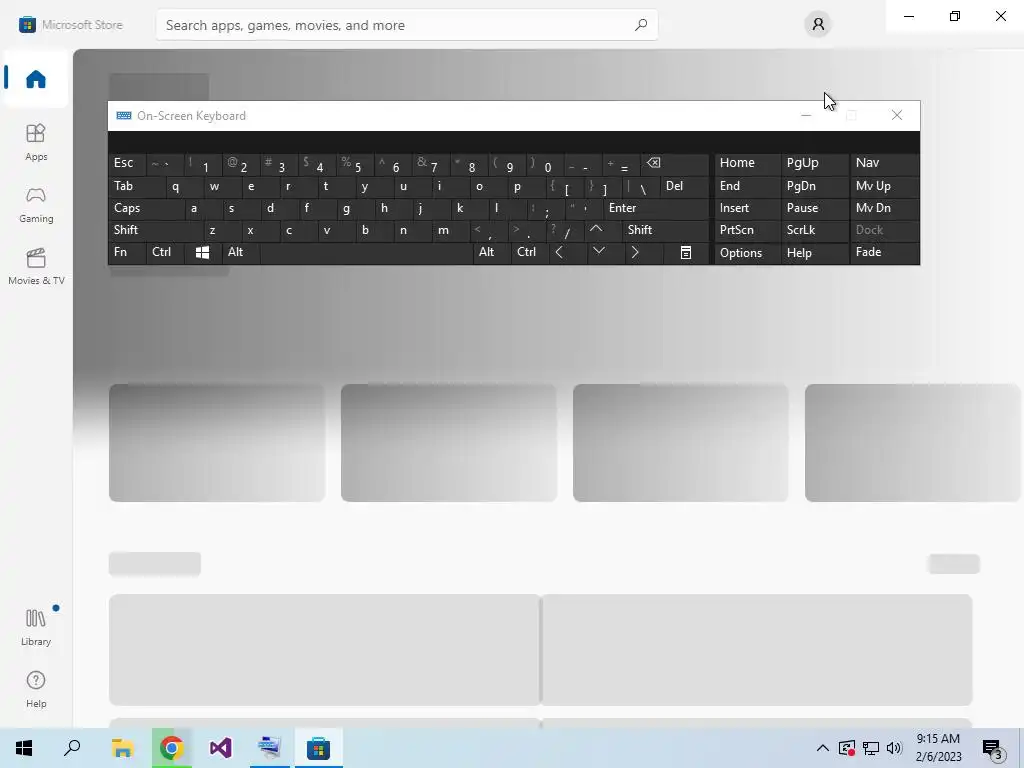
Task: Click the PgDn key
Action: (814, 186)
